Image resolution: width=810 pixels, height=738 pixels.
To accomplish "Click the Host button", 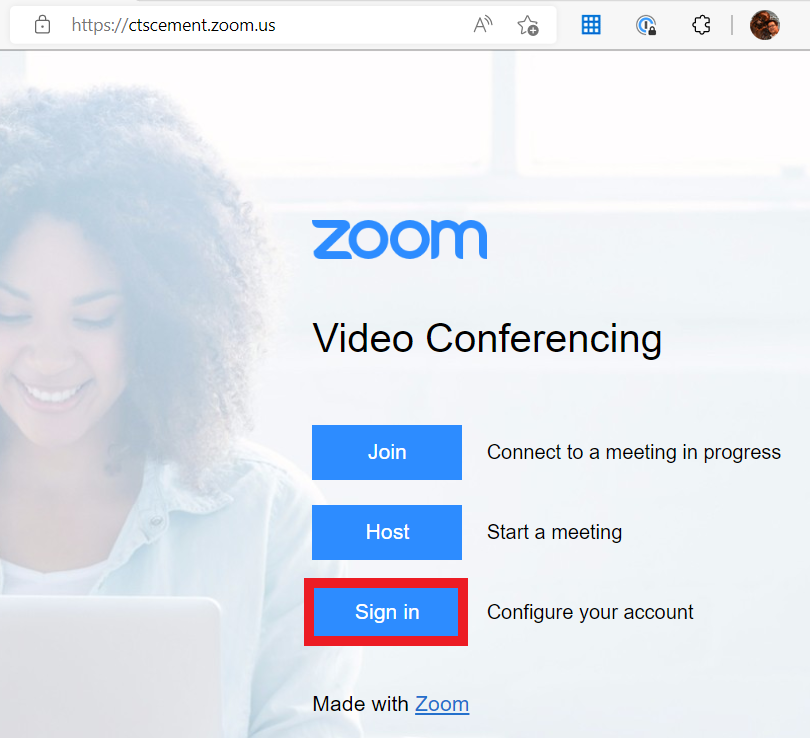I will pos(387,532).
